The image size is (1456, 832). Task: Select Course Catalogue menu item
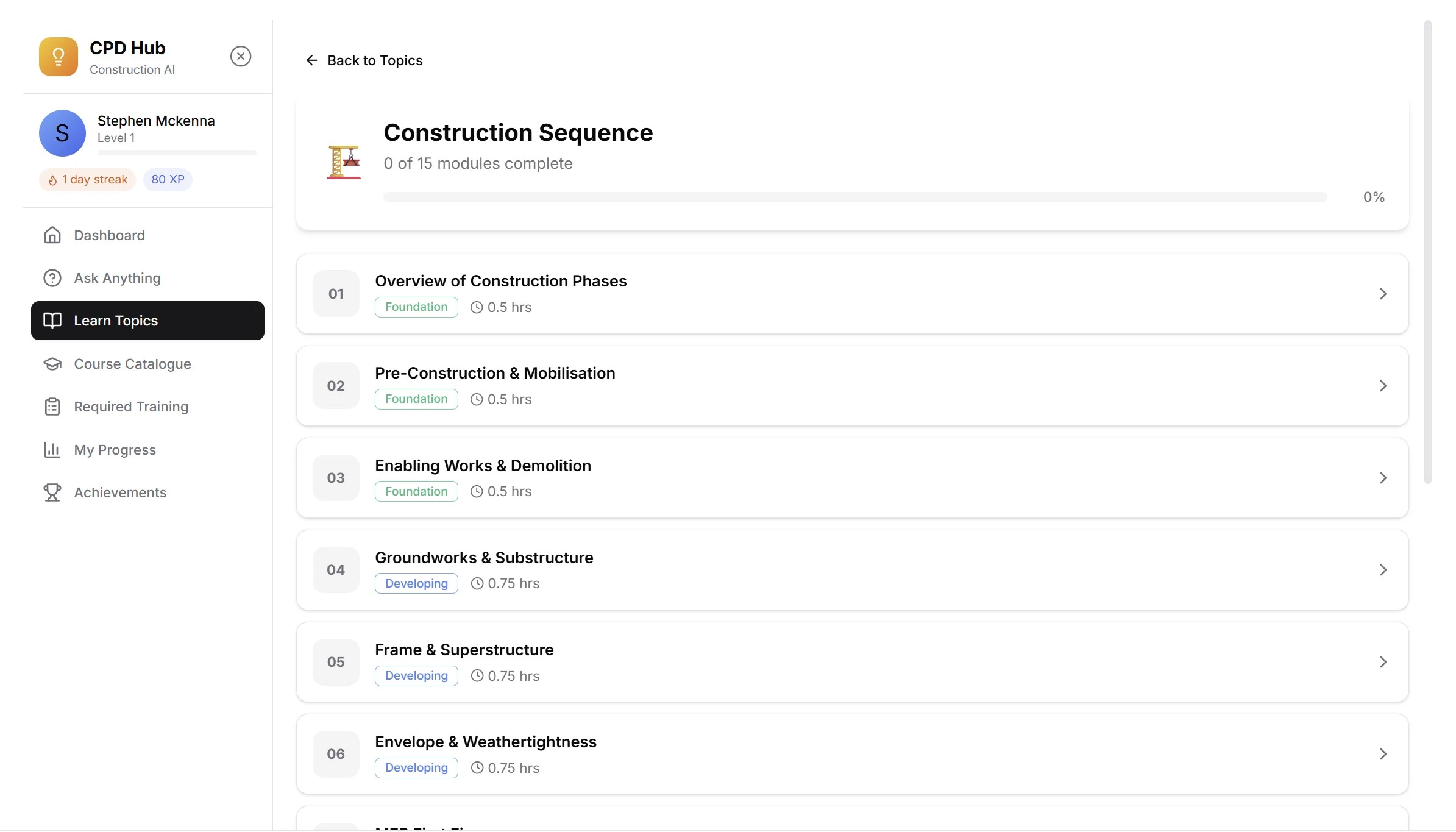click(x=147, y=364)
